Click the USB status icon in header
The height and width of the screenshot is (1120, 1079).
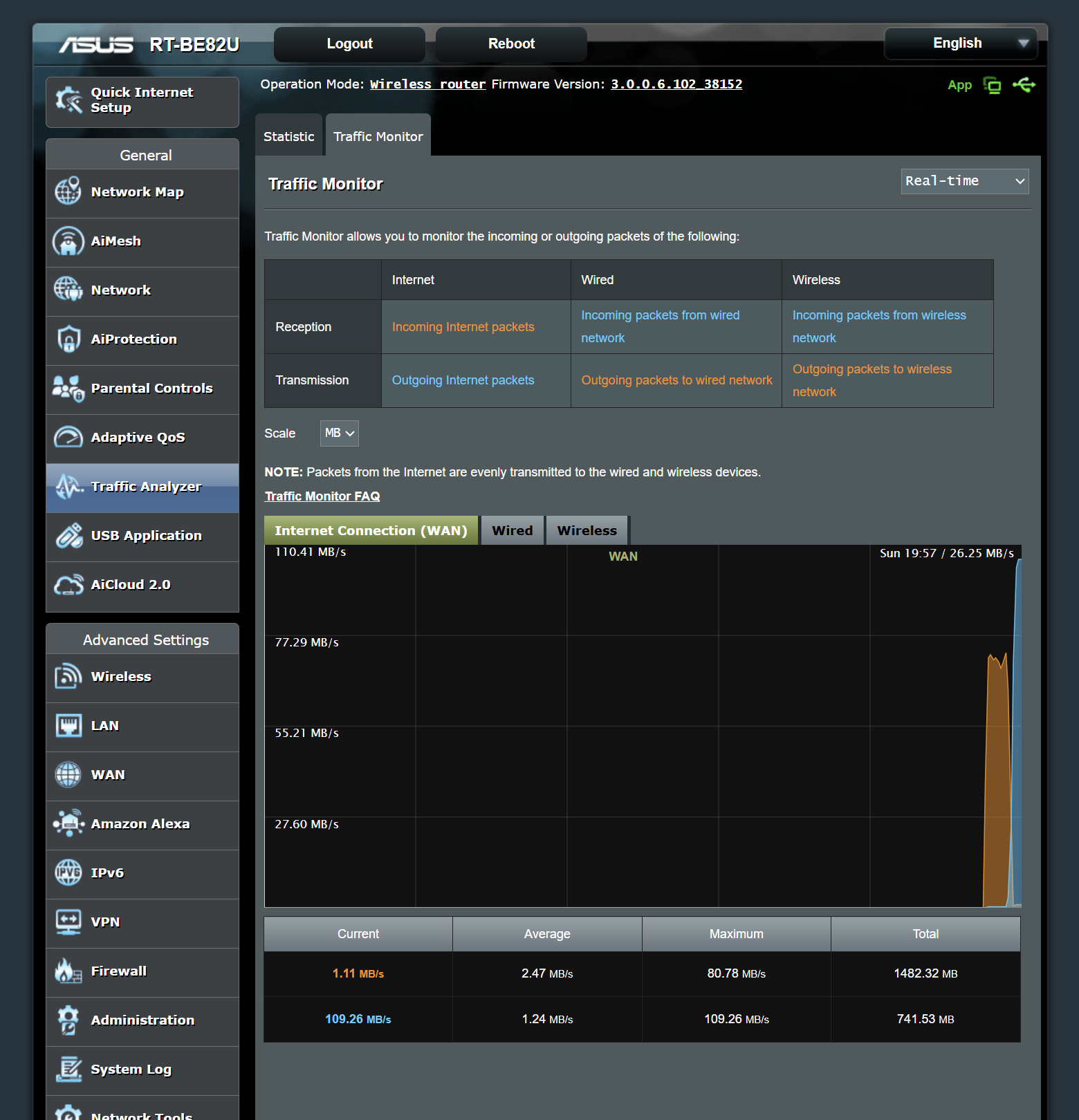coord(1024,84)
